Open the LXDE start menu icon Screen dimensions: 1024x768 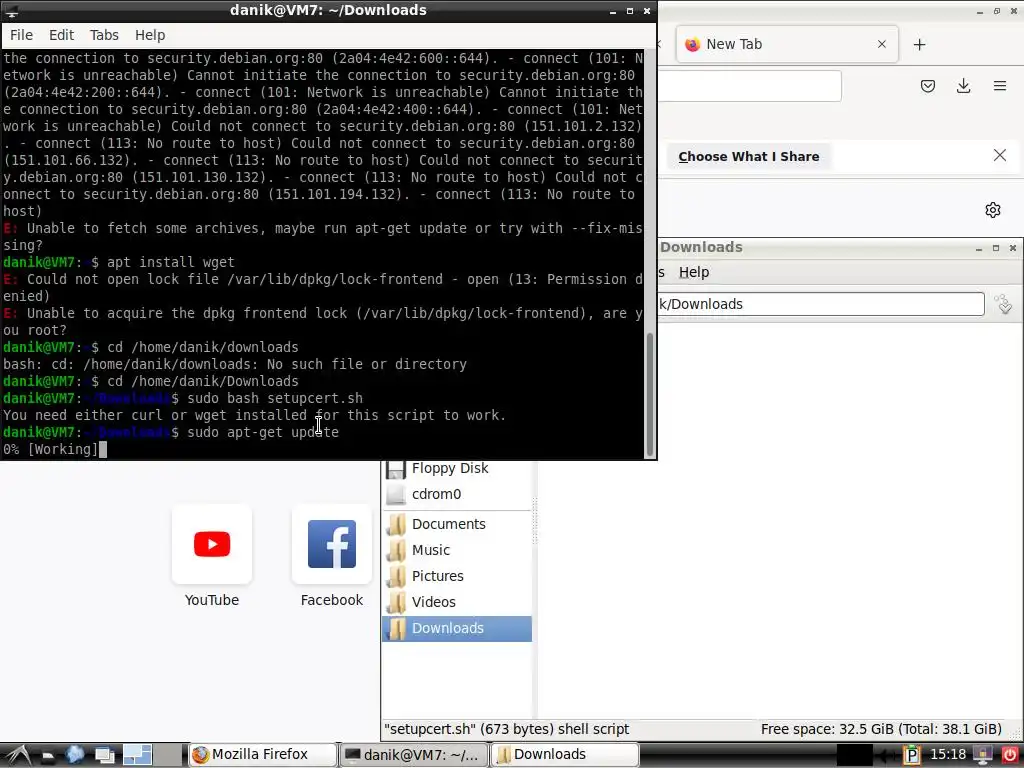[18, 755]
